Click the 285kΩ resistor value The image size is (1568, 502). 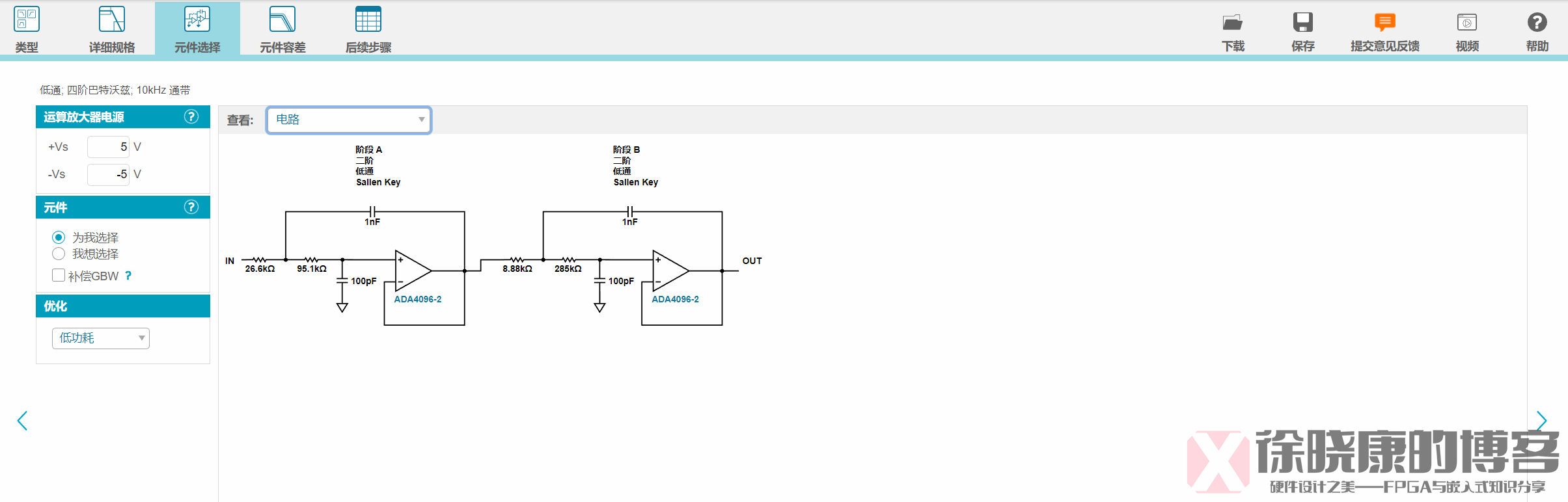tap(568, 269)
